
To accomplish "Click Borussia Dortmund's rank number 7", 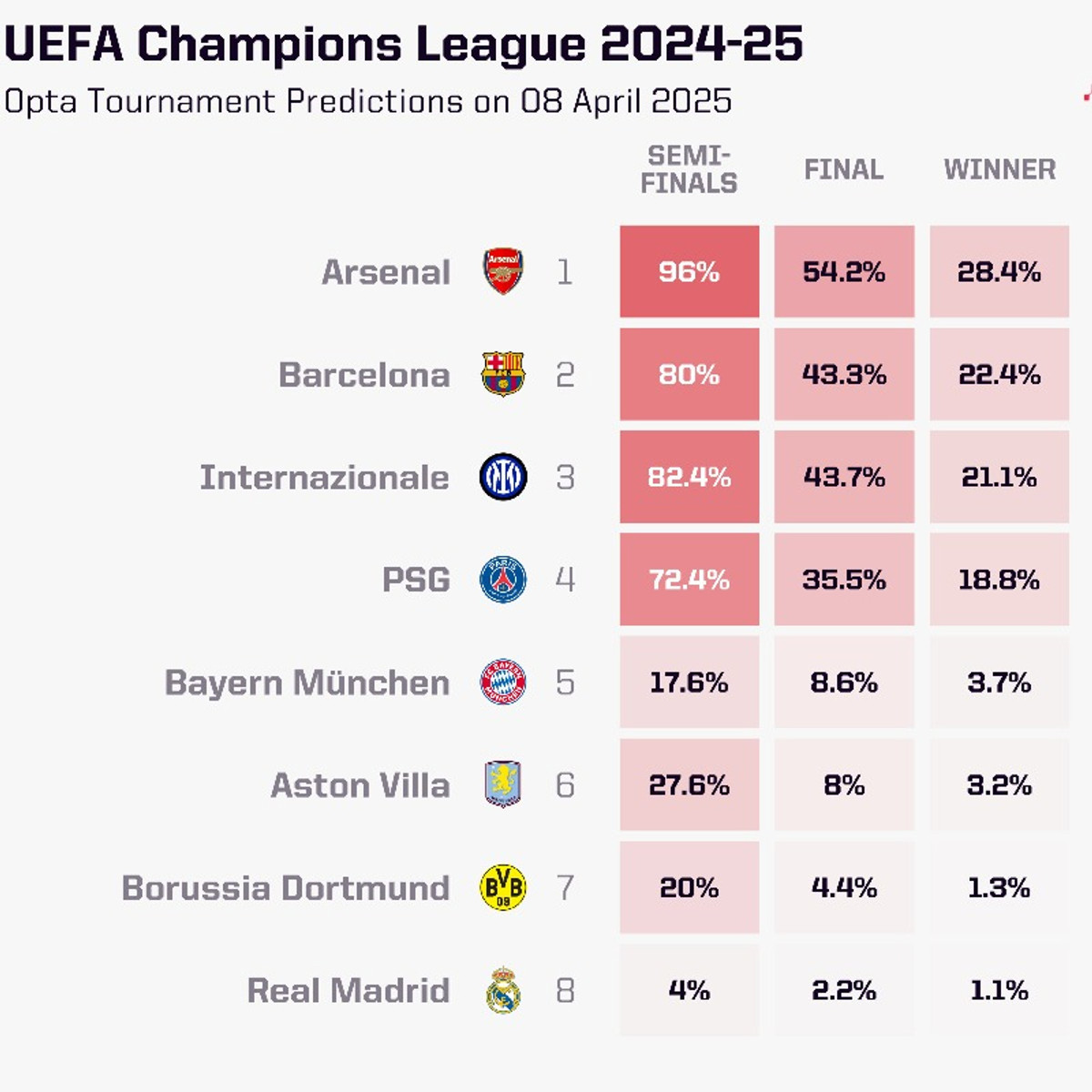I will [565, 887].
